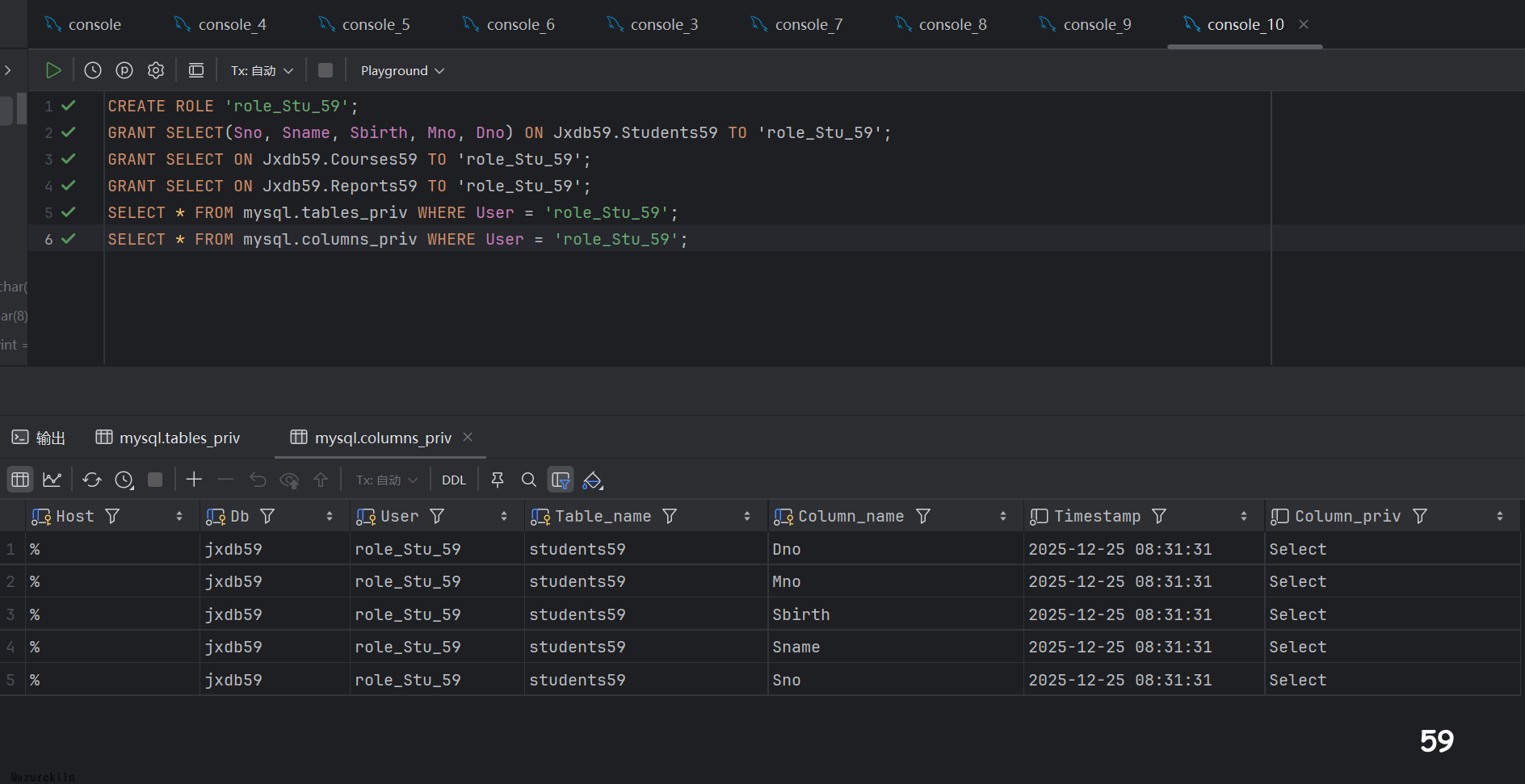Open editor settings gear icon

pyautogui.click(x=156, y=71)
